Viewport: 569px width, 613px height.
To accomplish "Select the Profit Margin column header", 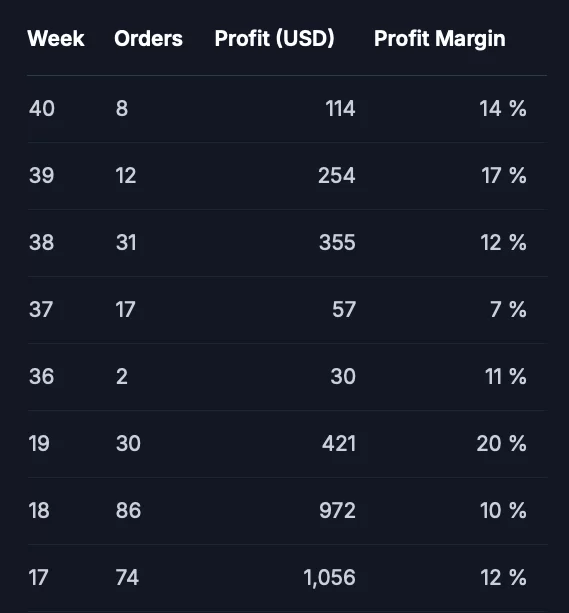I will [x=440, y=39].
